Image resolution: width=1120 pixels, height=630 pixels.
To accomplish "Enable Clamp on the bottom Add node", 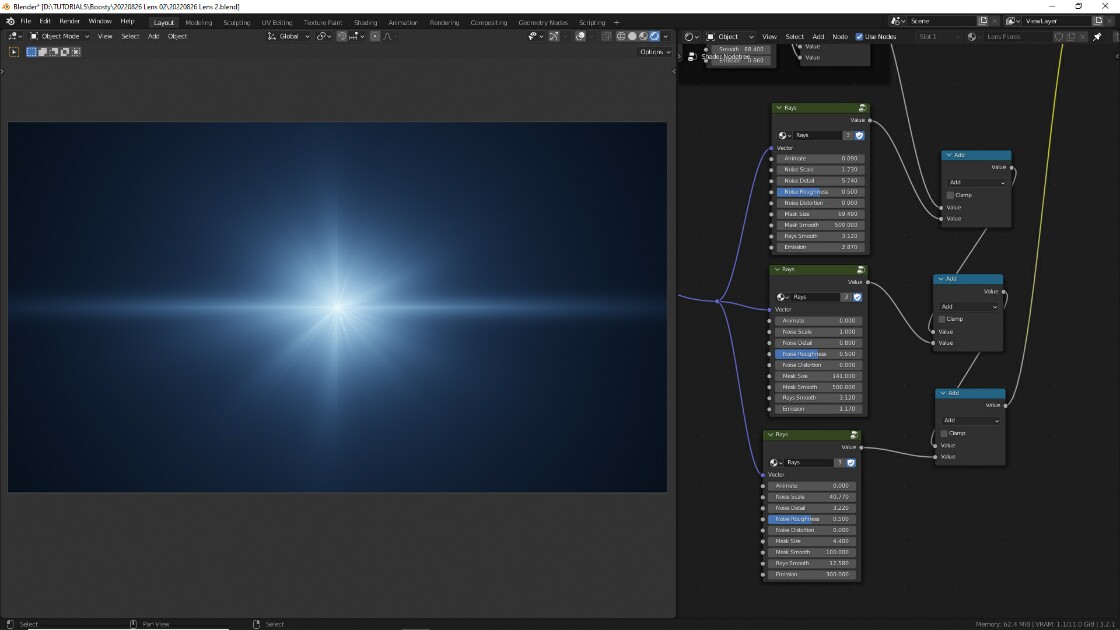I will click(944, 434).
